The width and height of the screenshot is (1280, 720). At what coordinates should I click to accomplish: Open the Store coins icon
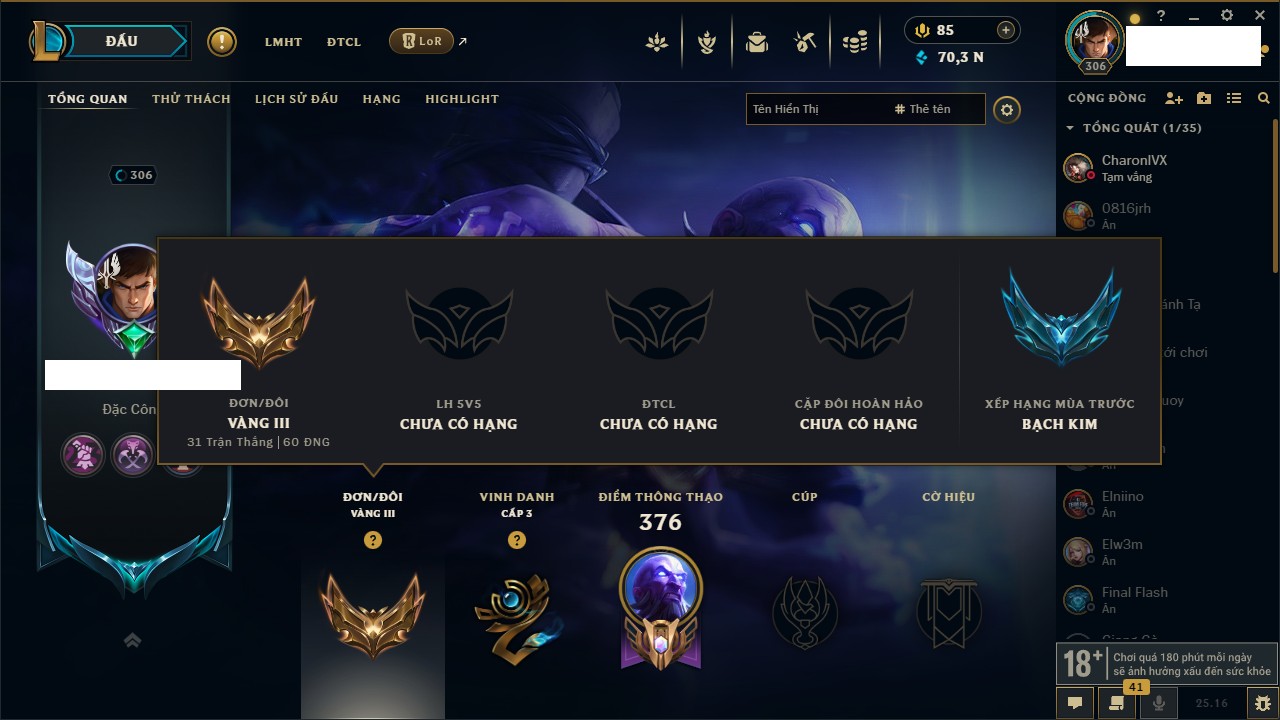pyautogui.click(x=854, y=42)
